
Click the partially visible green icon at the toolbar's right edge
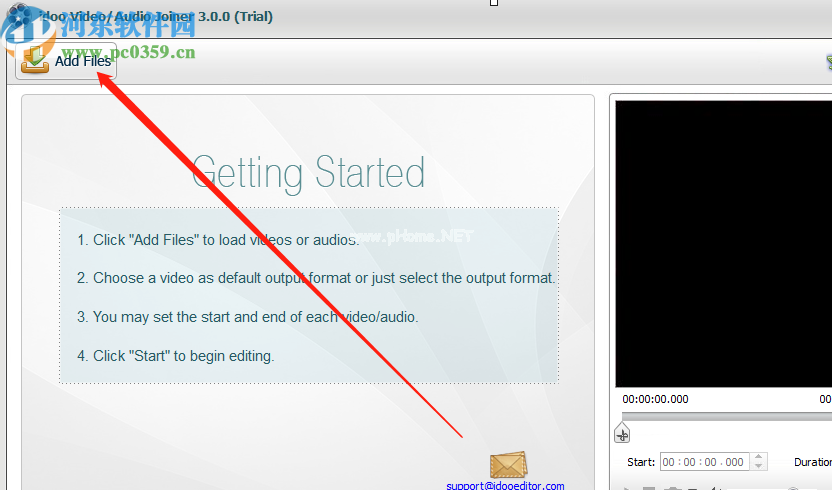[829, 62]
